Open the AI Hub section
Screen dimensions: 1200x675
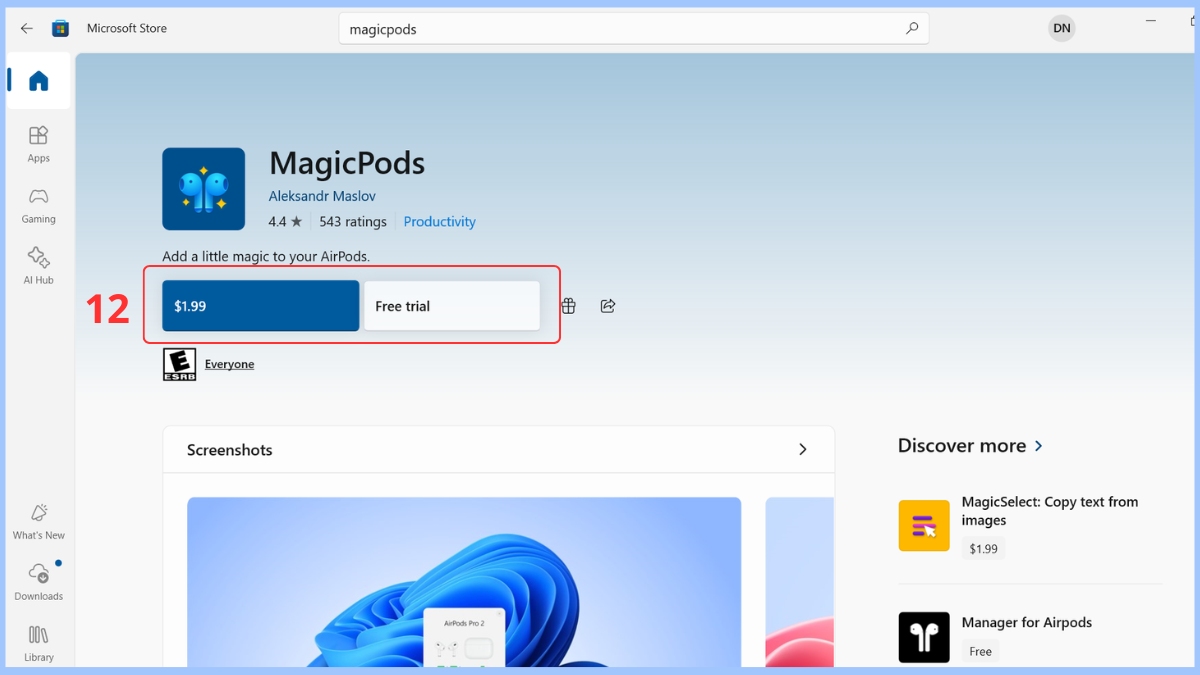click(38, 264)
